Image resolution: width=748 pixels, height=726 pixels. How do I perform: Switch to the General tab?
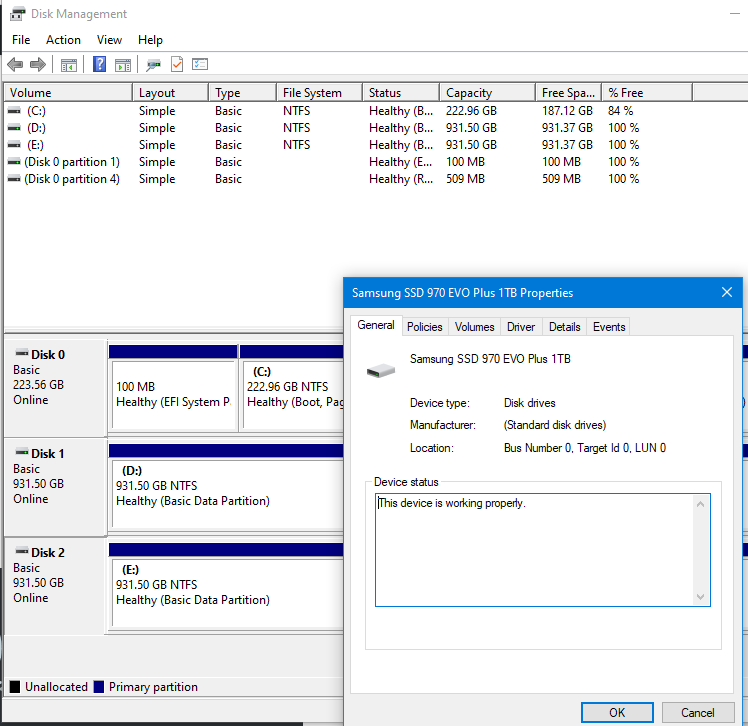(x=376, y=325)
